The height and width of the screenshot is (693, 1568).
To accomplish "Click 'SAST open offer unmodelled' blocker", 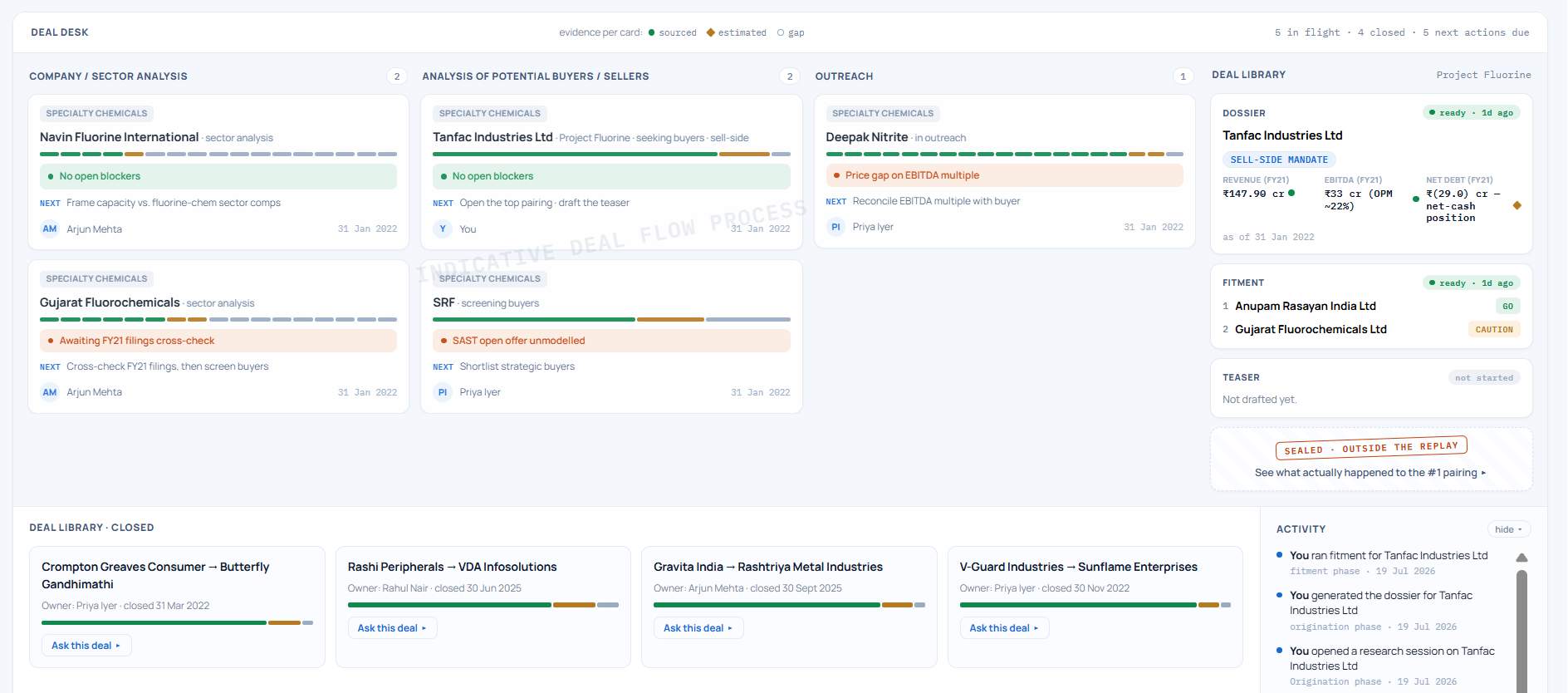I will click(x=611, y=341).
